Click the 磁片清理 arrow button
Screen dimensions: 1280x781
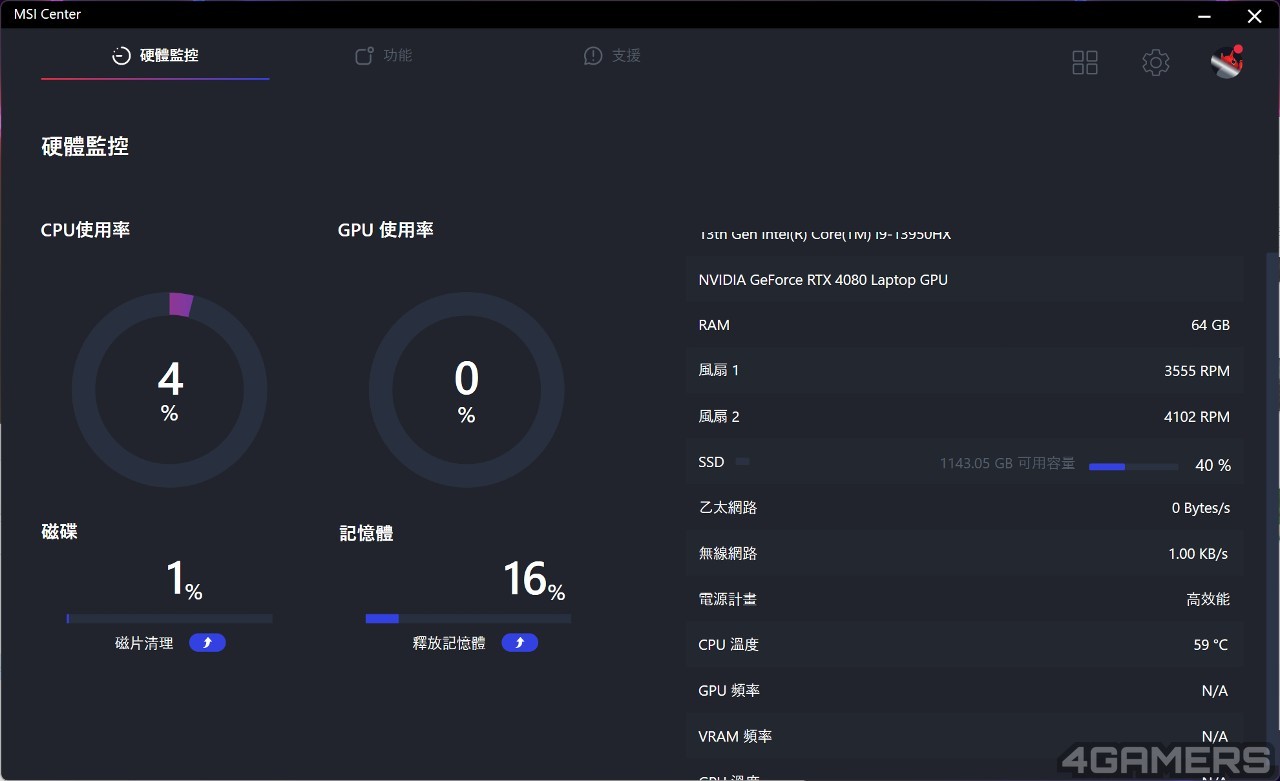[207, 643]
